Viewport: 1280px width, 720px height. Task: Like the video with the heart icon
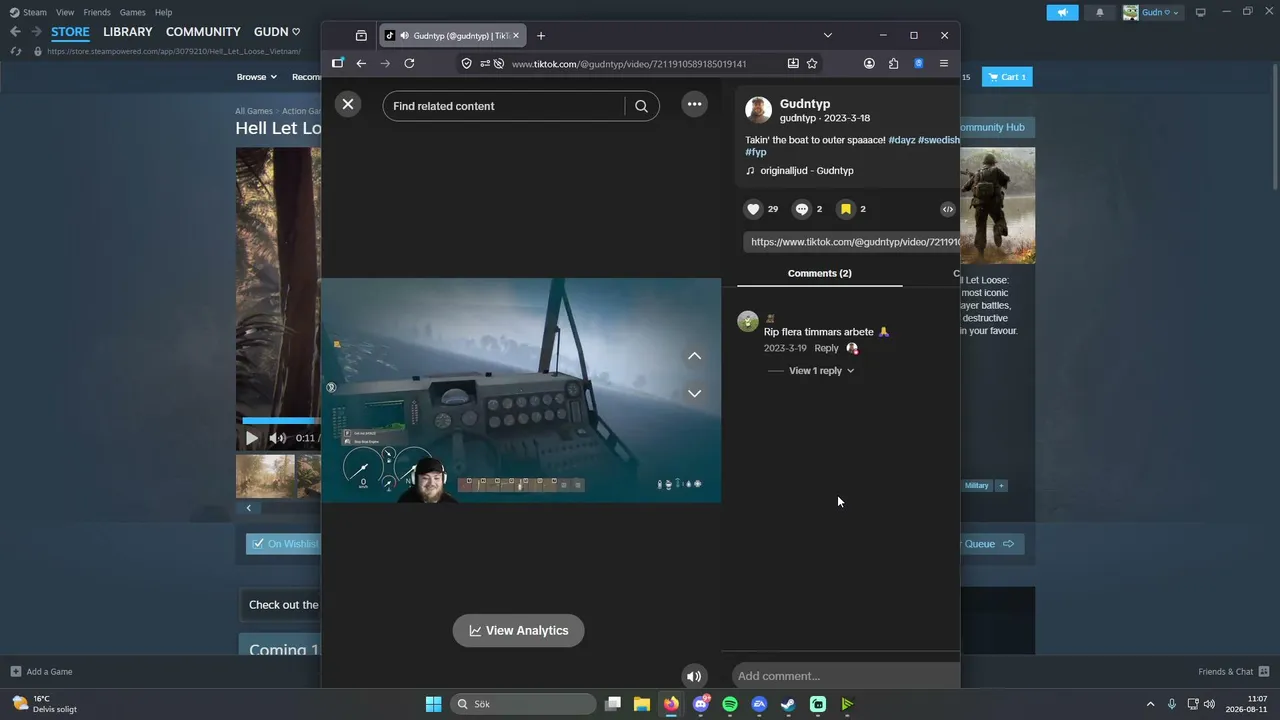click(x=753, y=209)
